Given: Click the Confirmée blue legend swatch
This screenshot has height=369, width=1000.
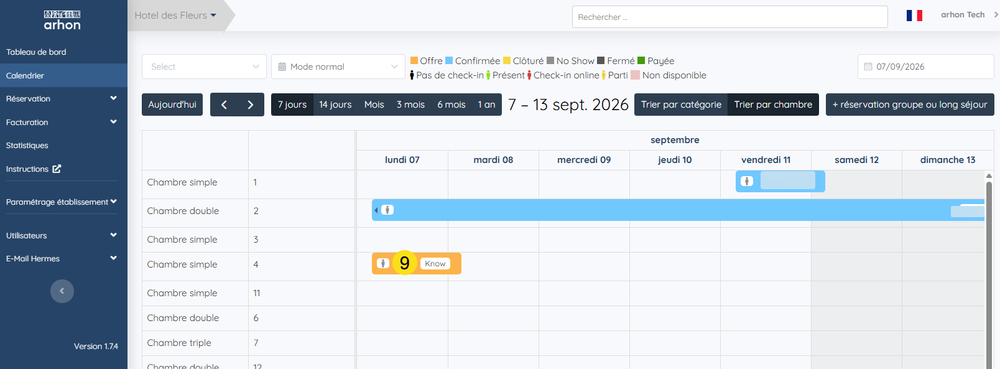Looking at the screenshot, I should (x=449, y=61).
